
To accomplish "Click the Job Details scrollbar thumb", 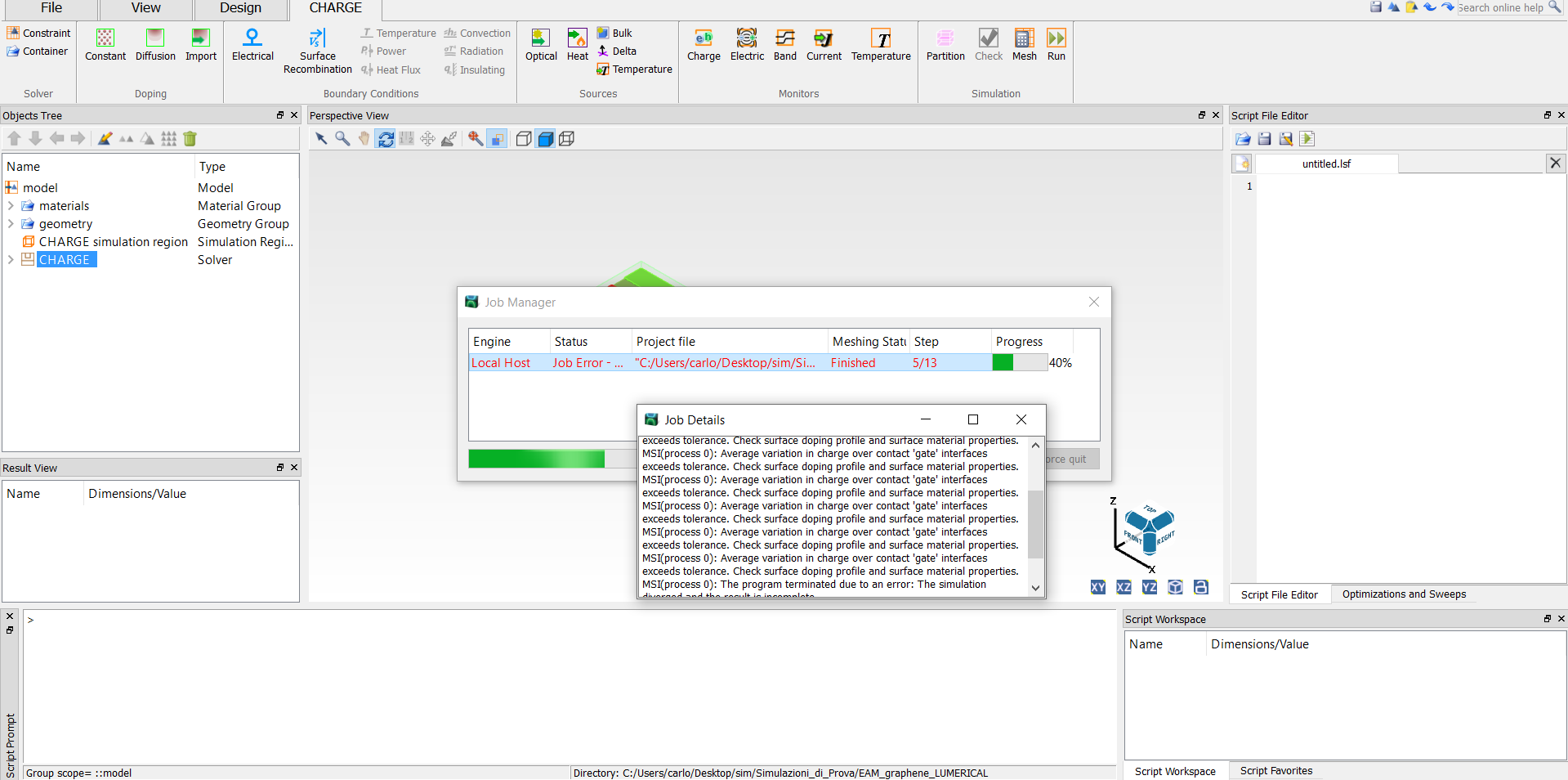I will click(1035, 524).
